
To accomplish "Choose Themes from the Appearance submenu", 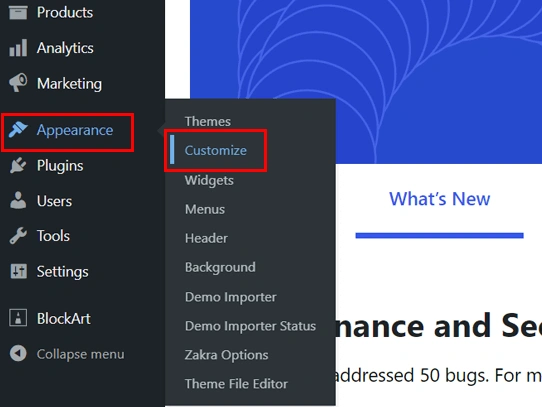I will point(208,121).
